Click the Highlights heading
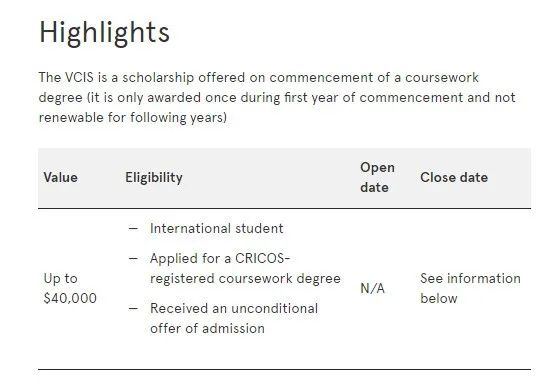The width and height of the screenshot is (549, 391). pos(104,33)
